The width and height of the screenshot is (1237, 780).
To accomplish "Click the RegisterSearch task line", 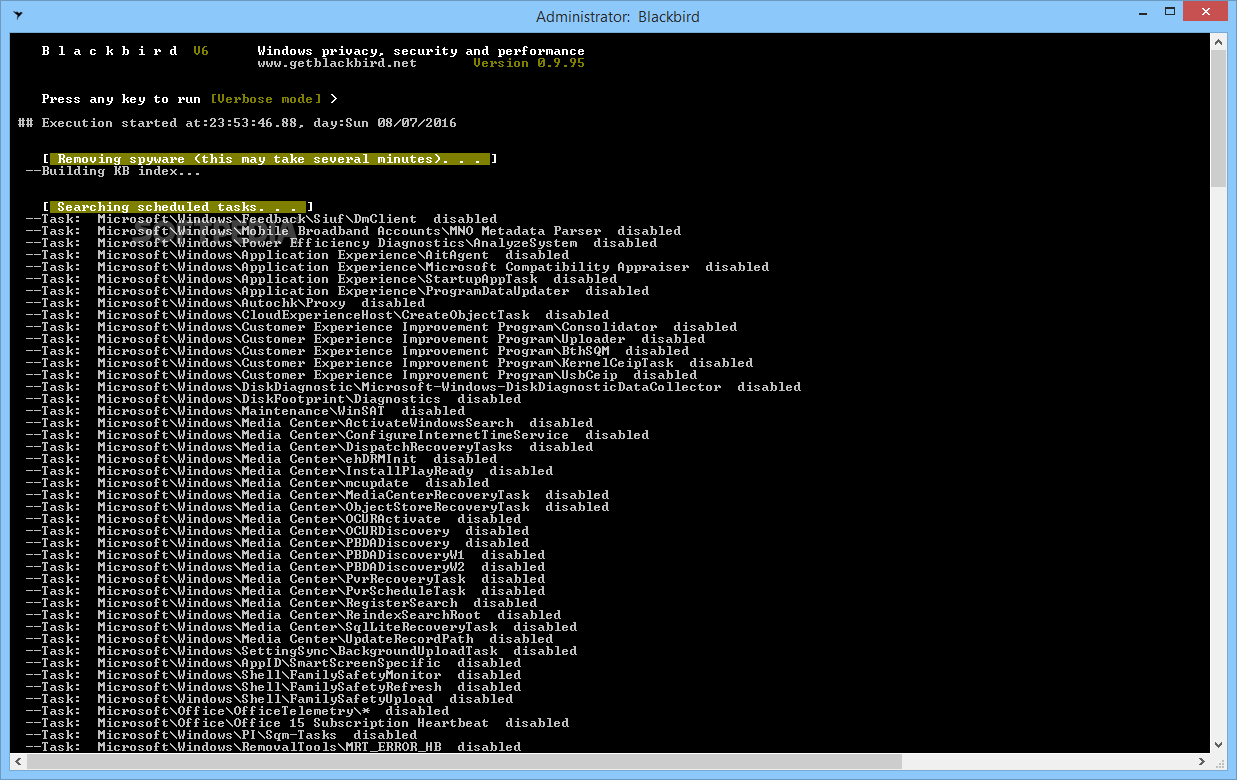I will point(281,603).
